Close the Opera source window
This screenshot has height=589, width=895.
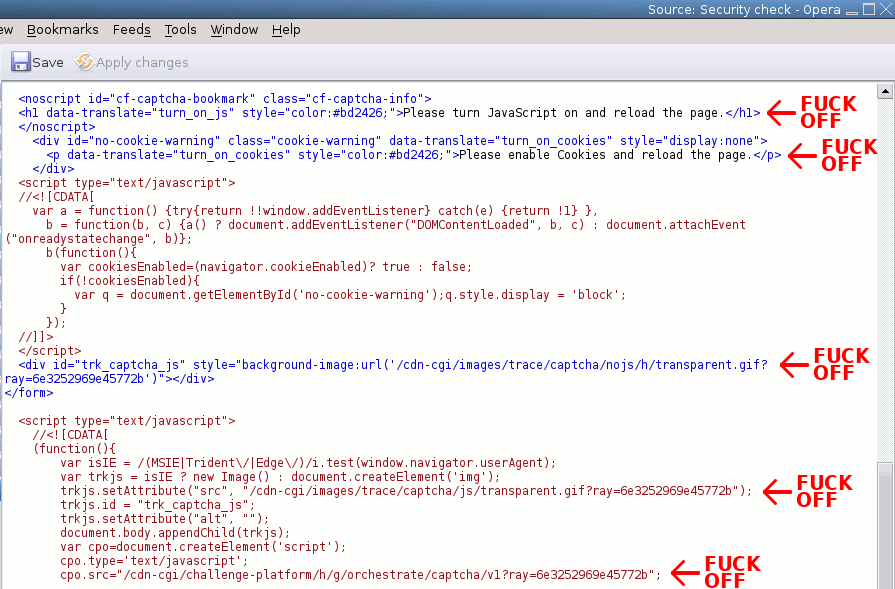tap(885, 10)
